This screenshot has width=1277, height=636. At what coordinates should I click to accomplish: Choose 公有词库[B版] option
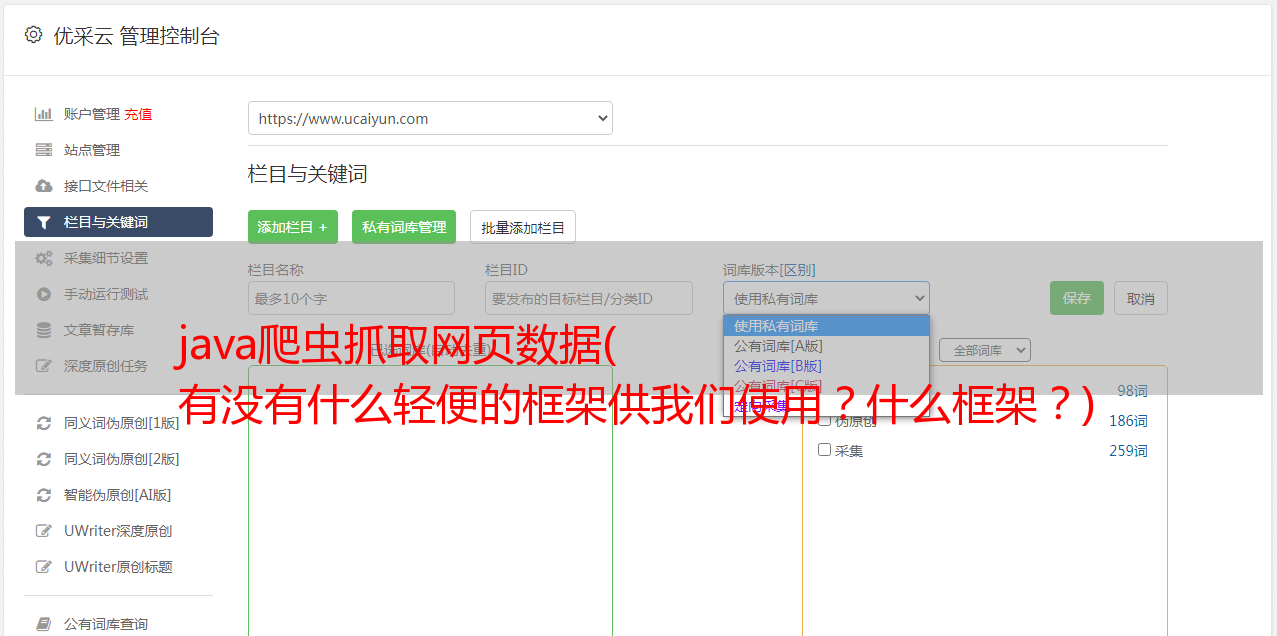click(x=826, y=366)
